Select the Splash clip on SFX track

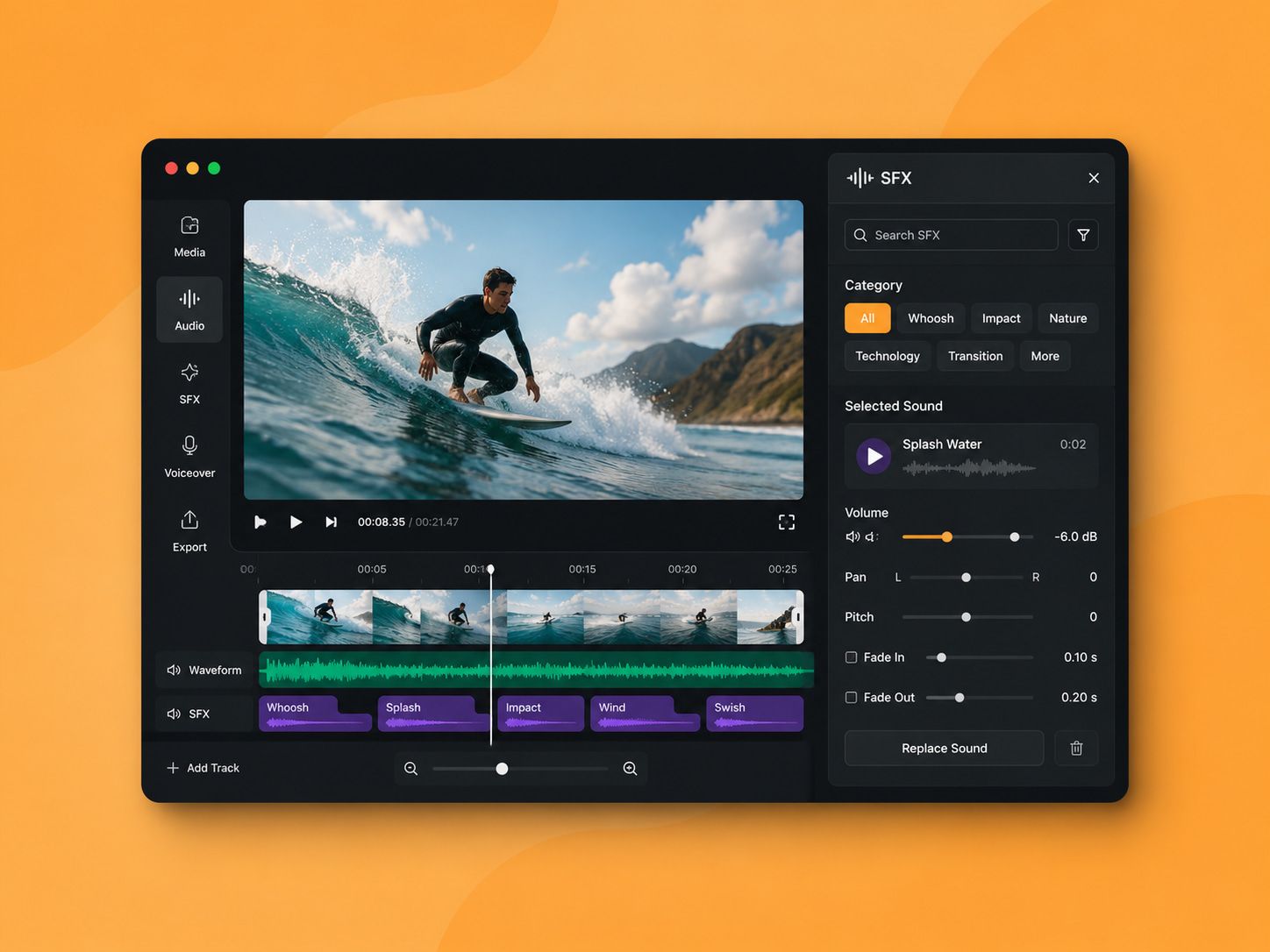(x=434, y=714)
